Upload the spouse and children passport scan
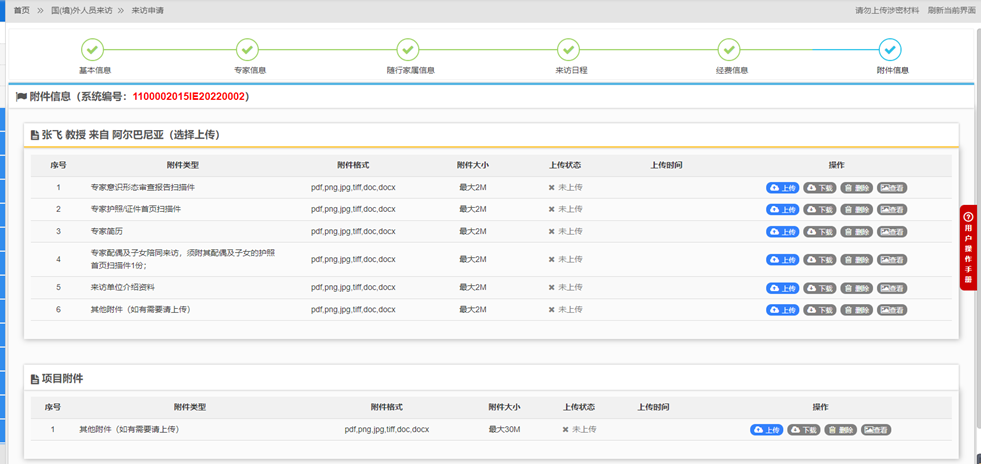 (783, 260)
